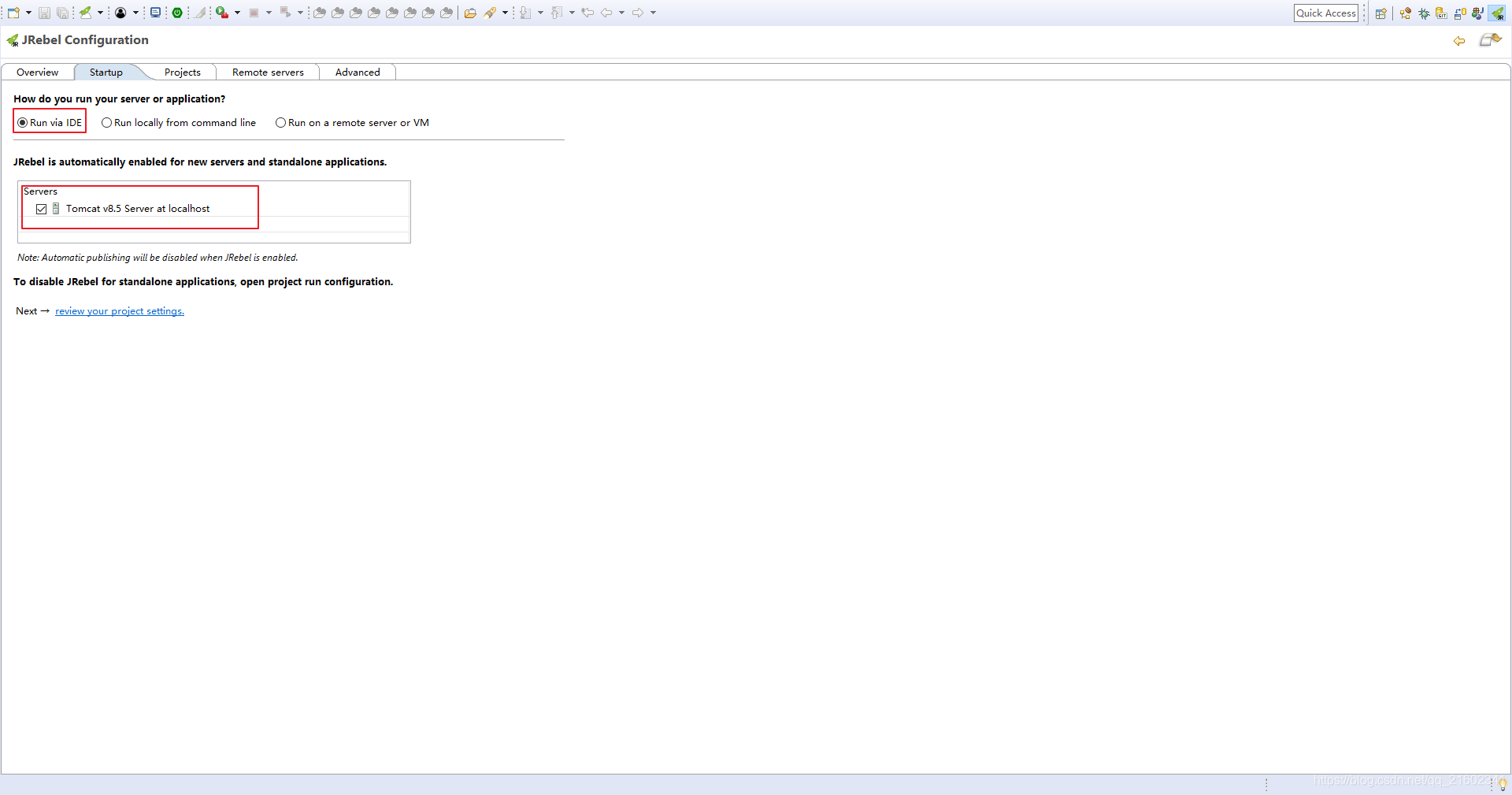
Task: Select Run locally from command line option
Action: [179, 122]
